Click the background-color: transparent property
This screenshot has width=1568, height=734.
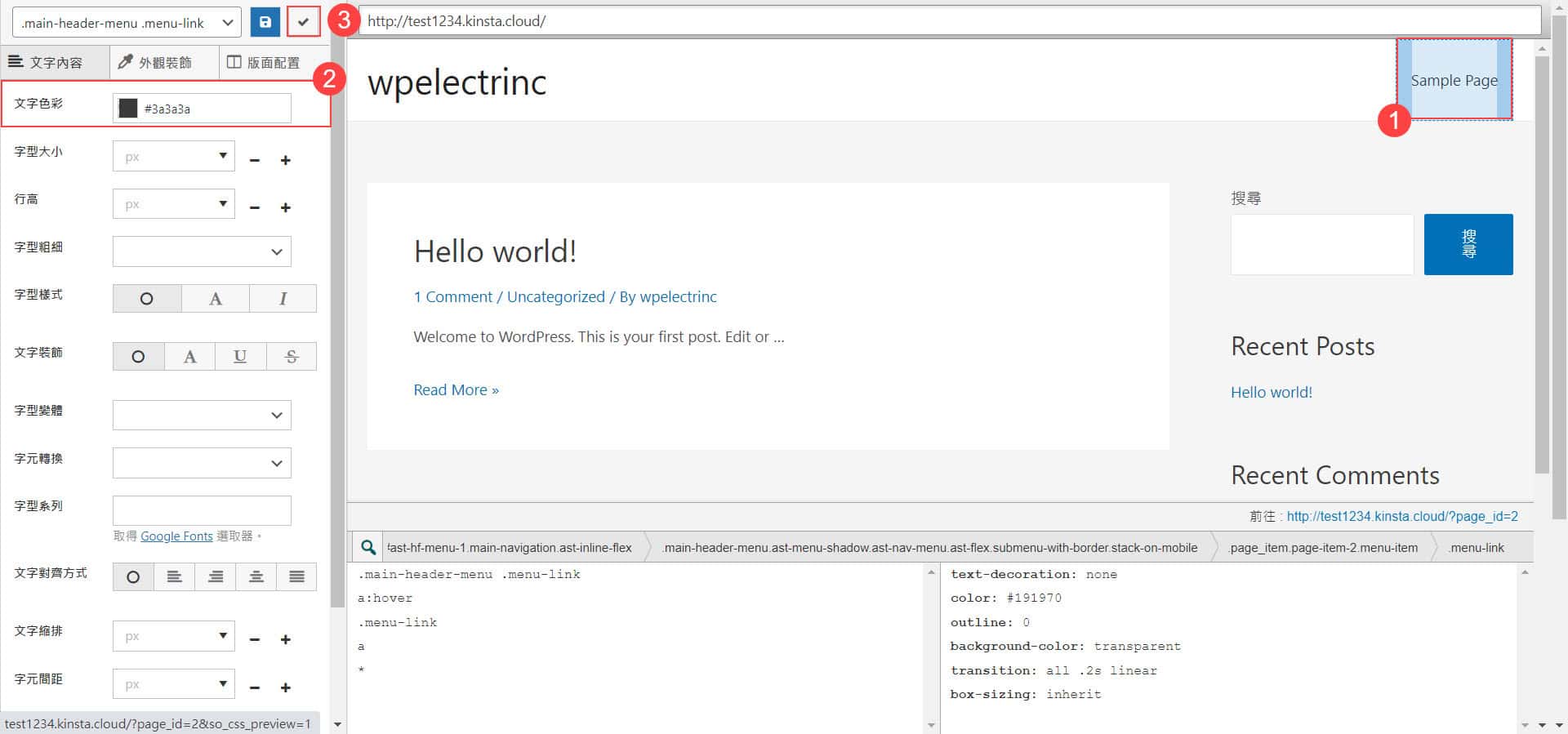tap(1065, 647)
